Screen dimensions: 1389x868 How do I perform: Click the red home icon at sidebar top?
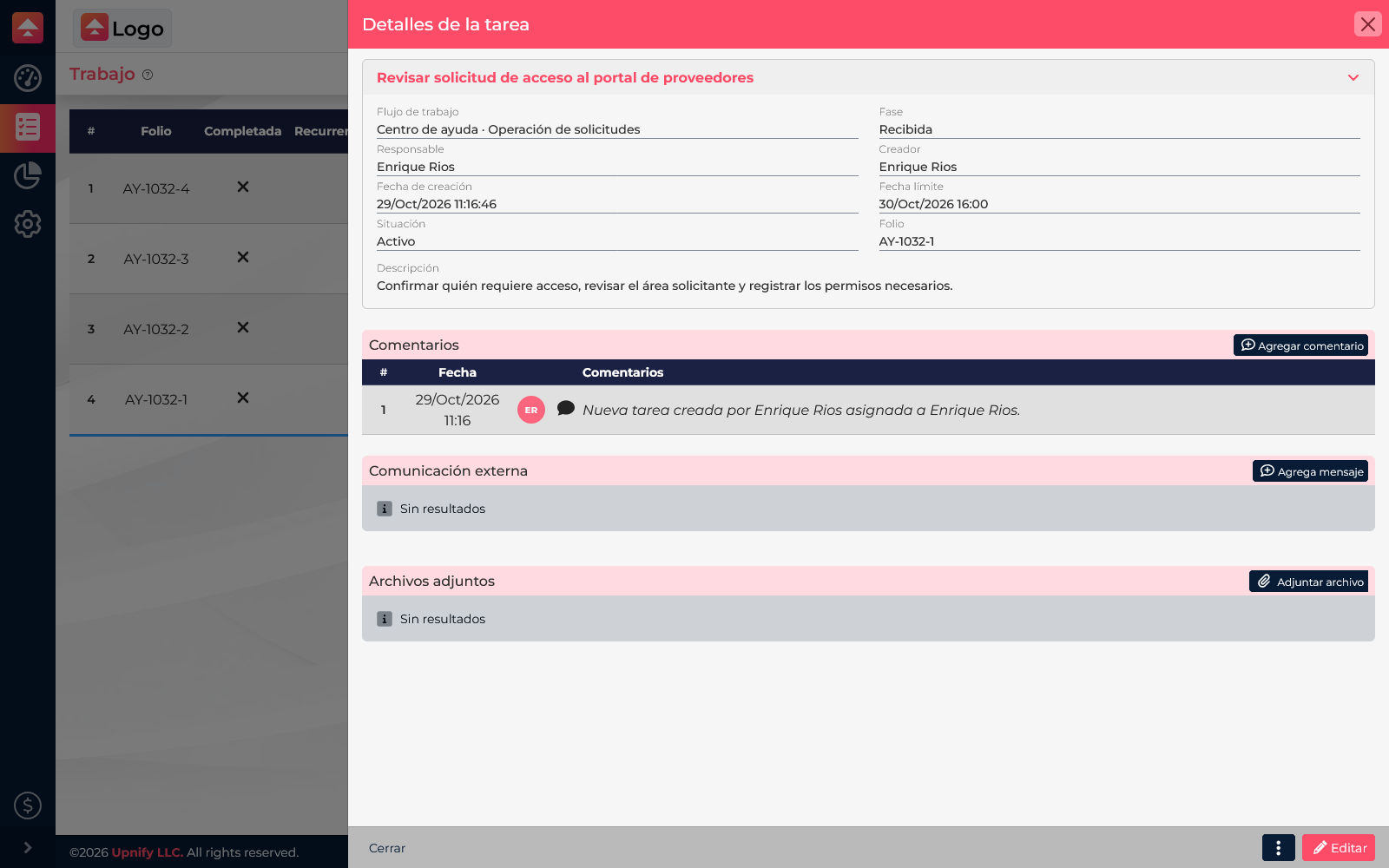28,28
